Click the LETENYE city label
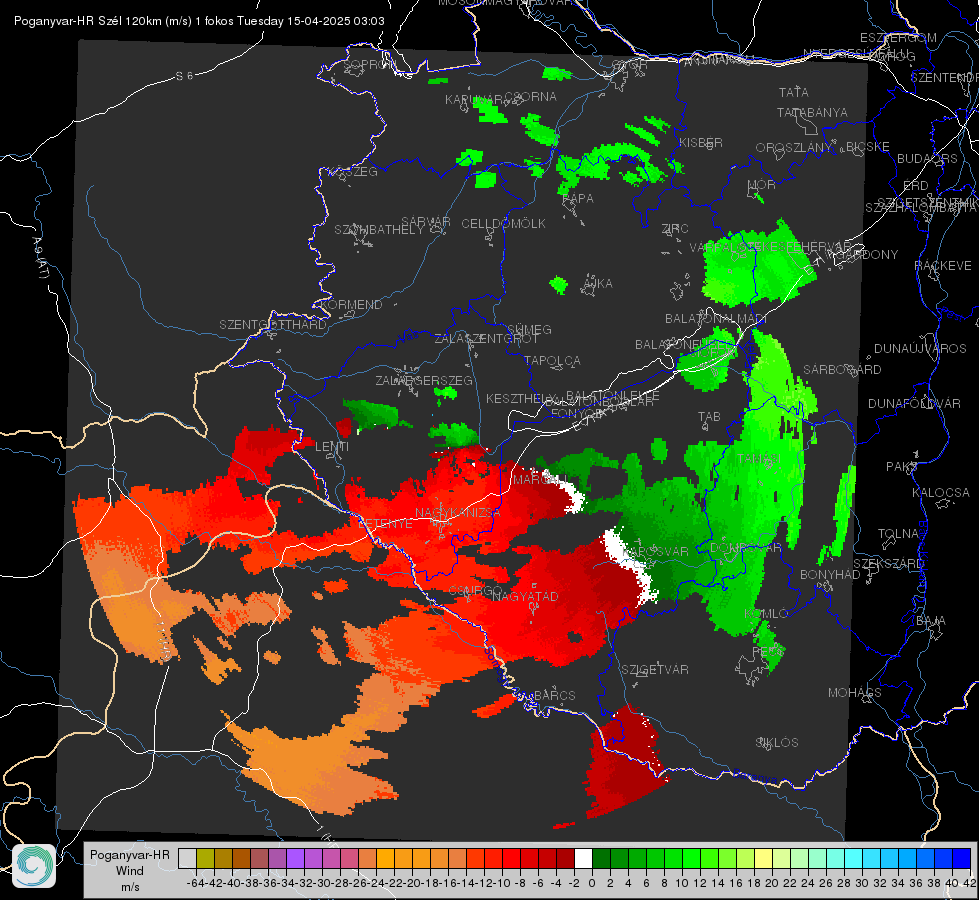The width and height of the screenshot is (979, 900). pos(385,523)
